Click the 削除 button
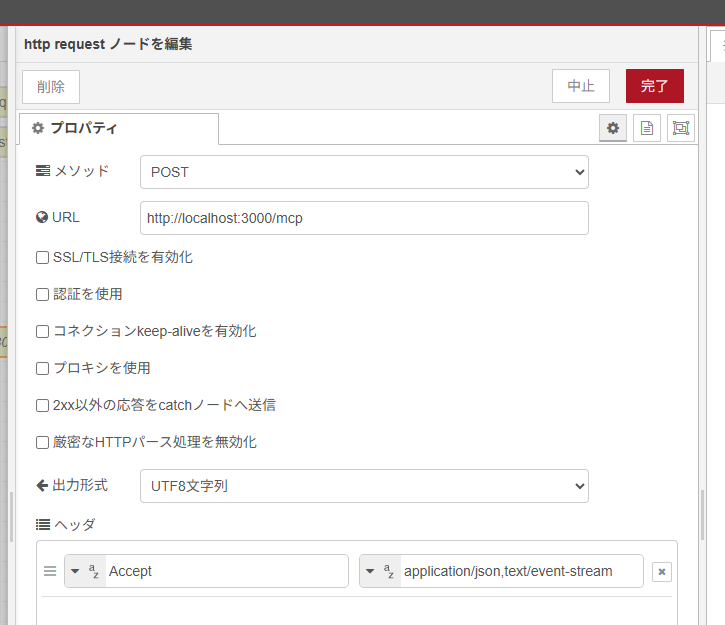Image resolution: width=725 pixels, height=625 pixels. tap(51, 87)
